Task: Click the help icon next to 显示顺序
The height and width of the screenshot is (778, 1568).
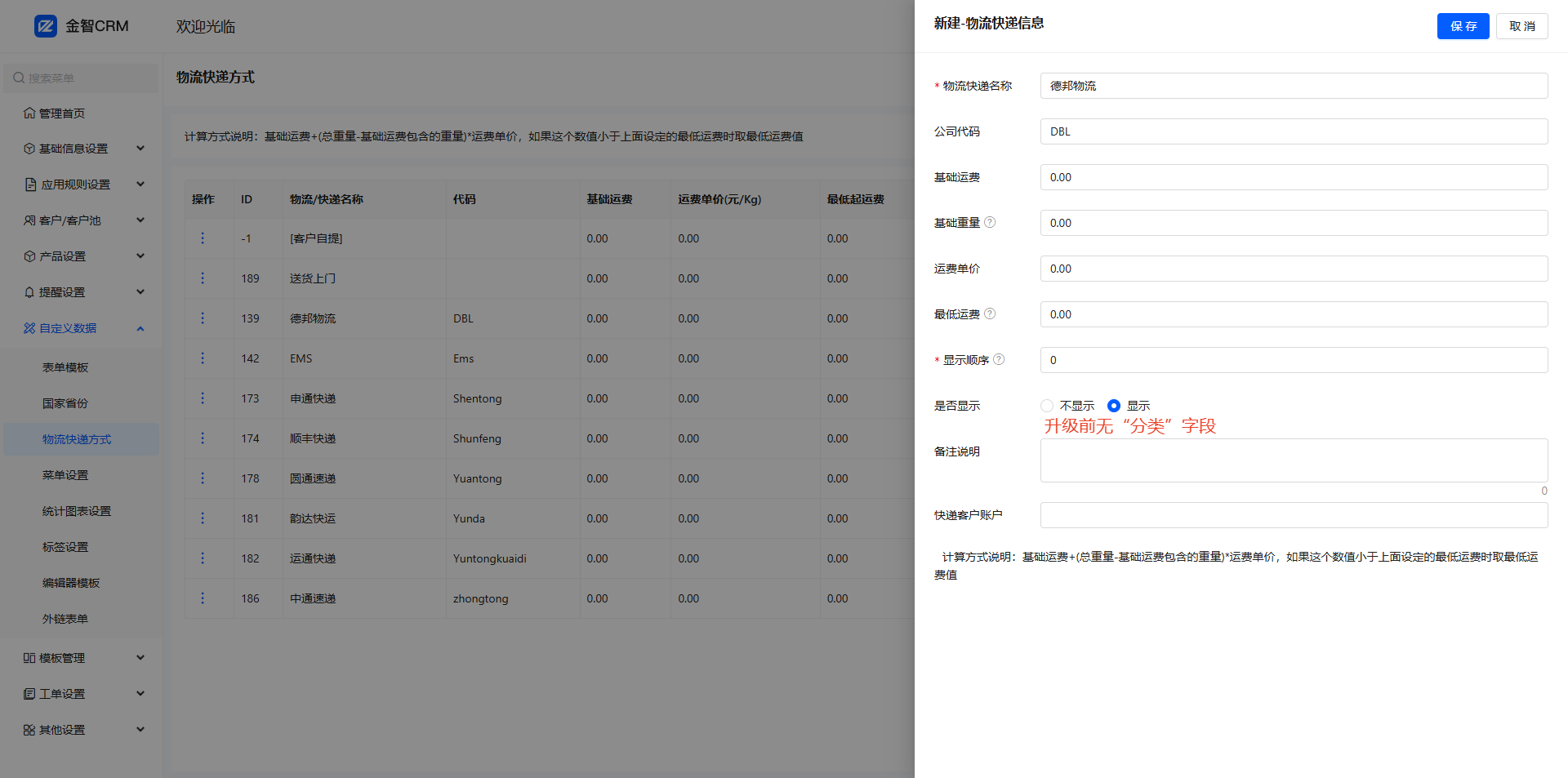Action: click(999, 359)
